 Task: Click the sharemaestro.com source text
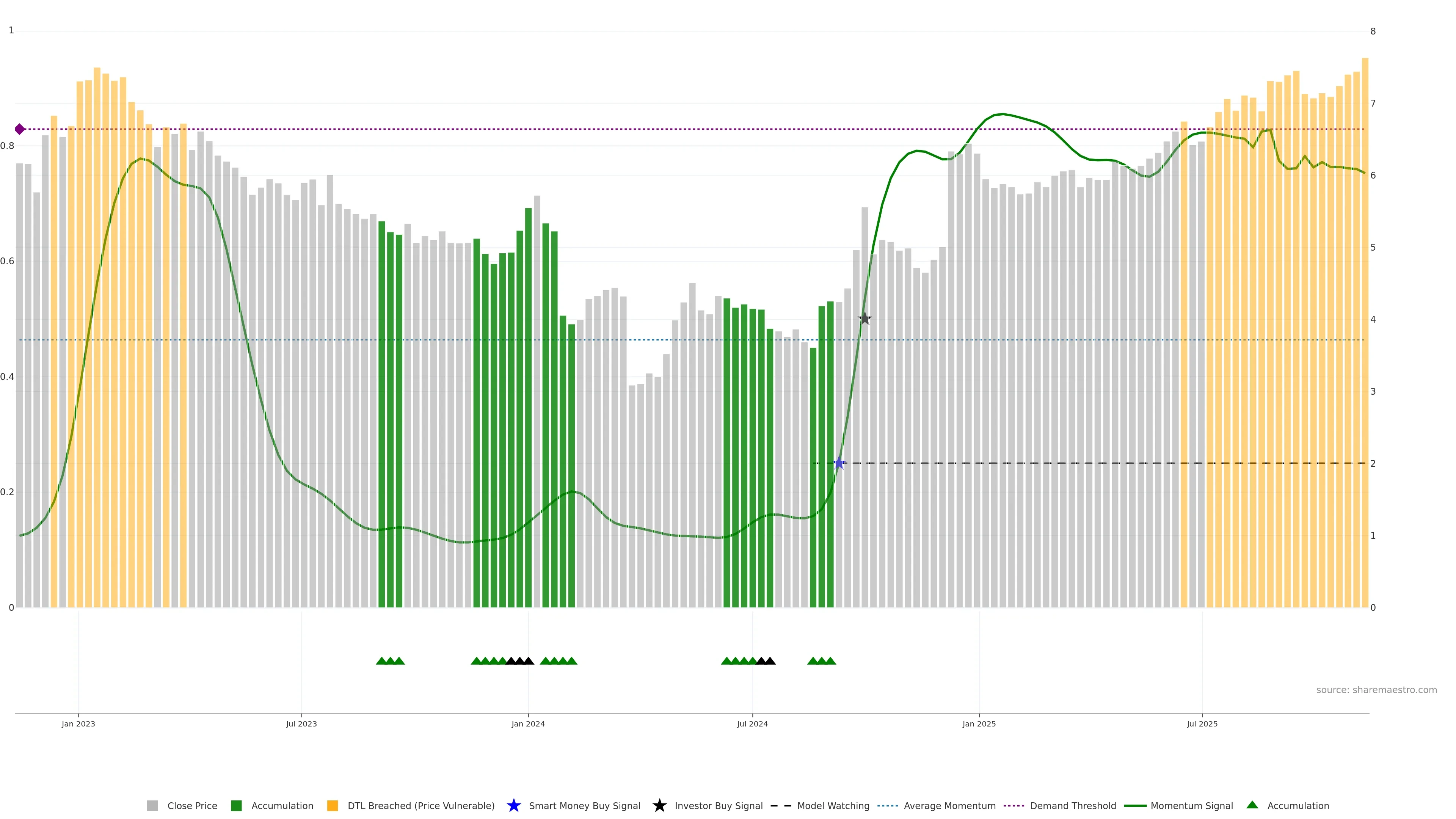tap(1376, 690)
